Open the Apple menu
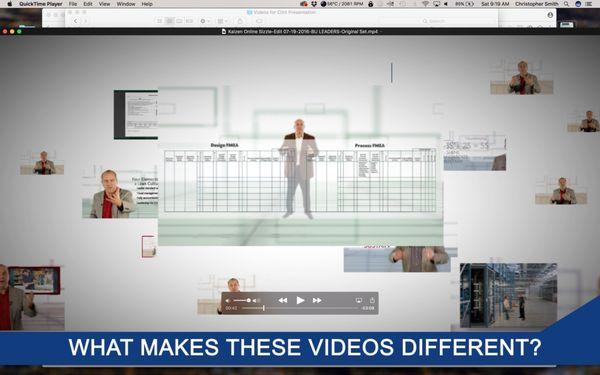The width and height of the screenshot is (600, 375). click(x=9, y=4)
